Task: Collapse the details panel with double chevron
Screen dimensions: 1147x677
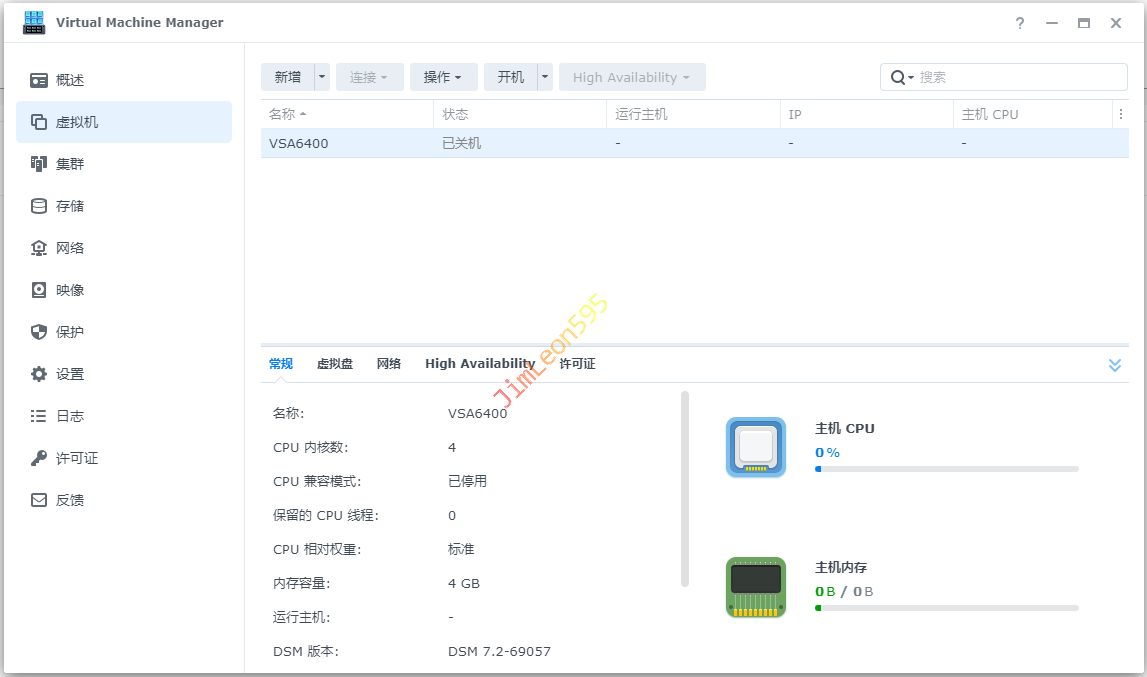Action: [x=1115, y=365]
